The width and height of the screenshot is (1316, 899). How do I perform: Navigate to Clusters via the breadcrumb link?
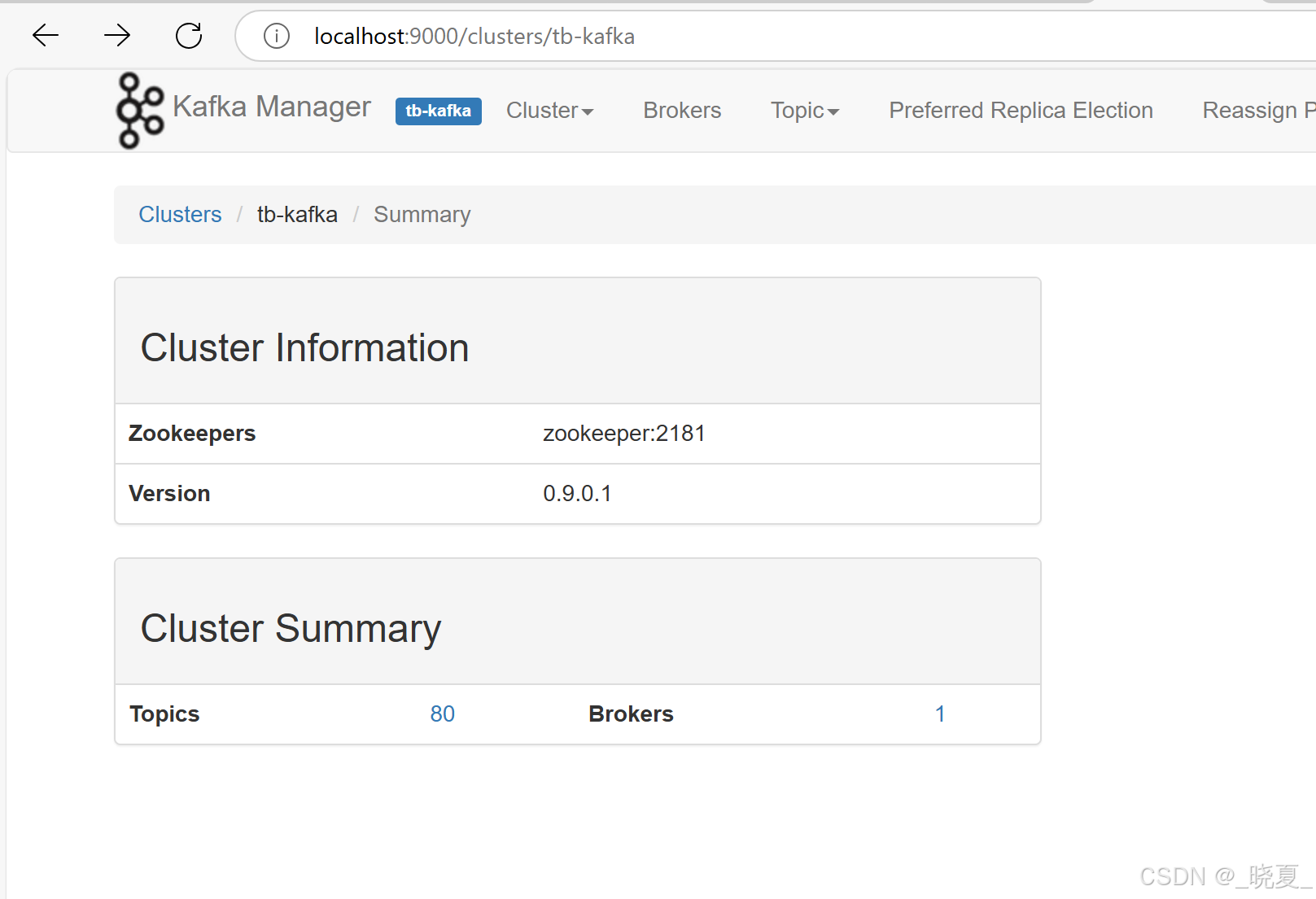pos(180,214)
